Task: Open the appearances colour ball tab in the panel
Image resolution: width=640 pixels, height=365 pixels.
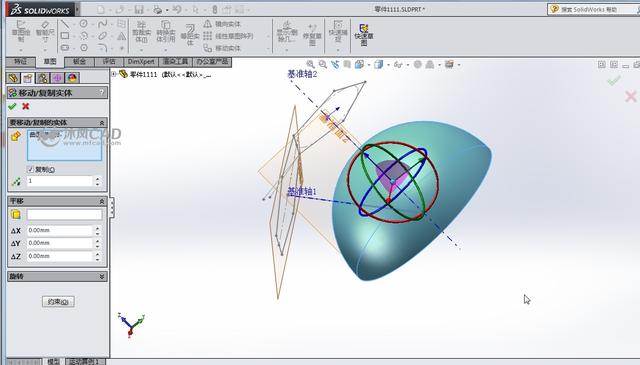Action: 72,78
